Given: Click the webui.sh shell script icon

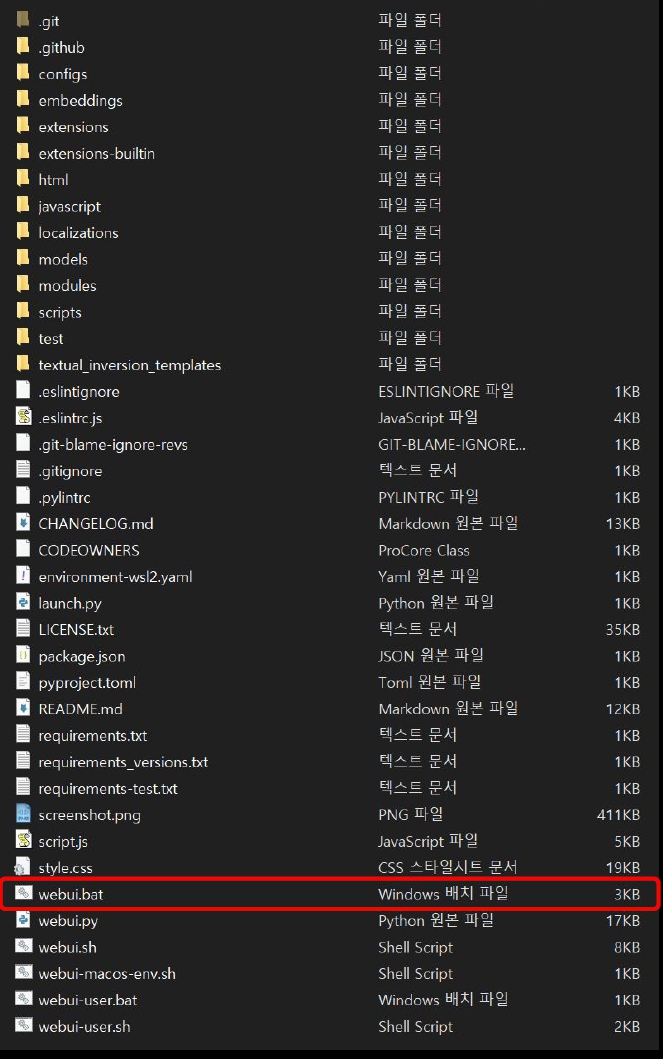Looking at the screenshot, I should [24, 946].
